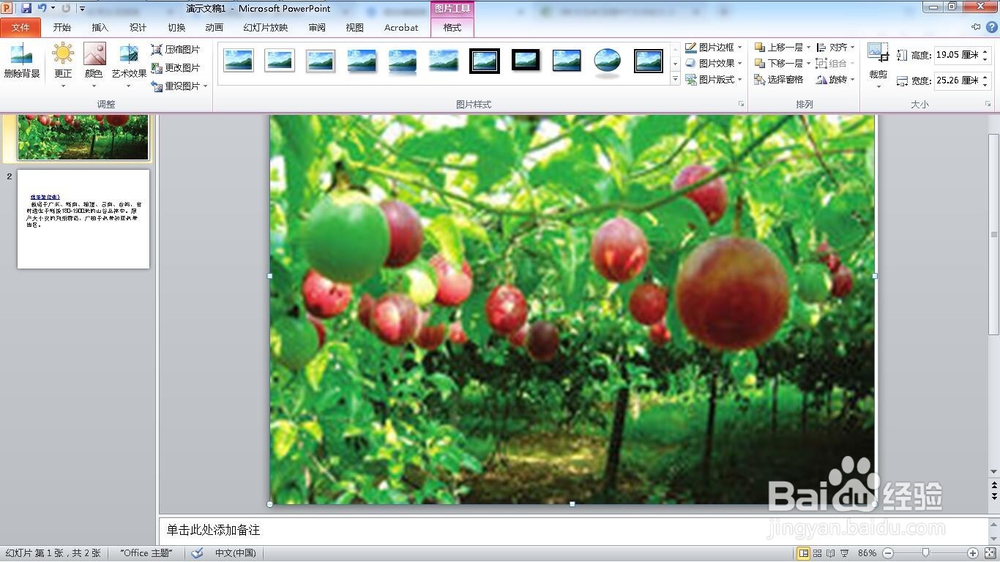Viewport: 1000px width, 562px height.
Task: Minimize the ribbon using the arrow icon
Action: pyautogui.click(x=976, y=27)
